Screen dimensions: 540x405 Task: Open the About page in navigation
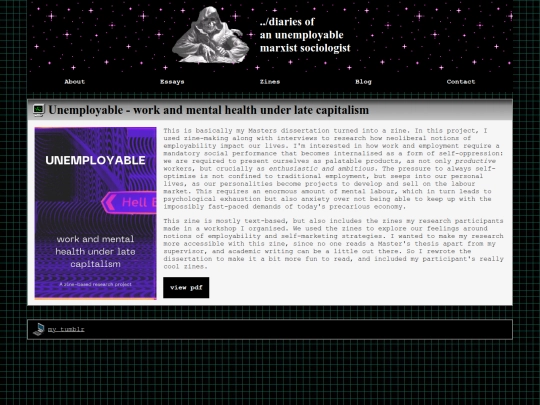click(74, 82)
